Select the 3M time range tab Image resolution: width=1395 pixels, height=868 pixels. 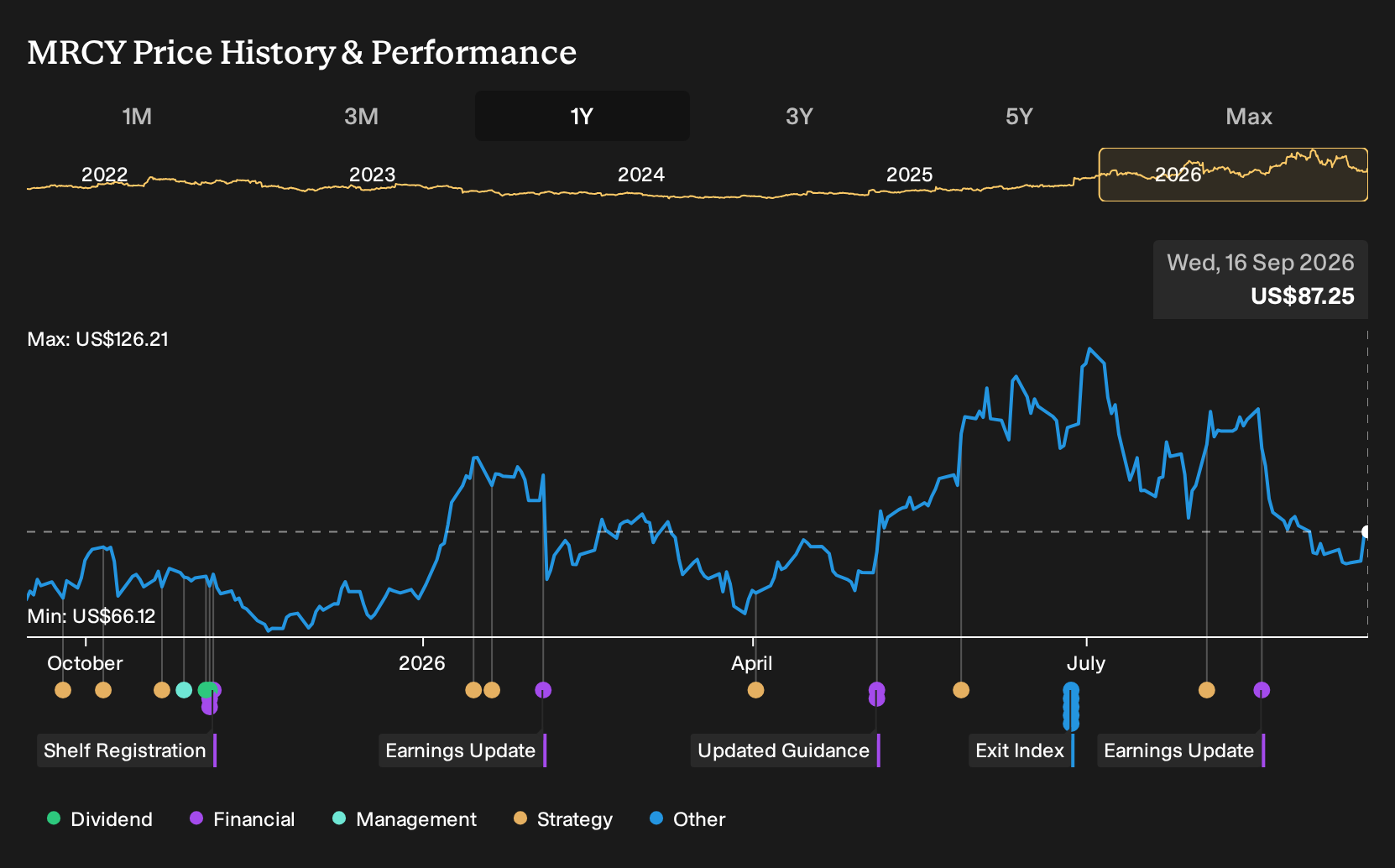point(361,116)
